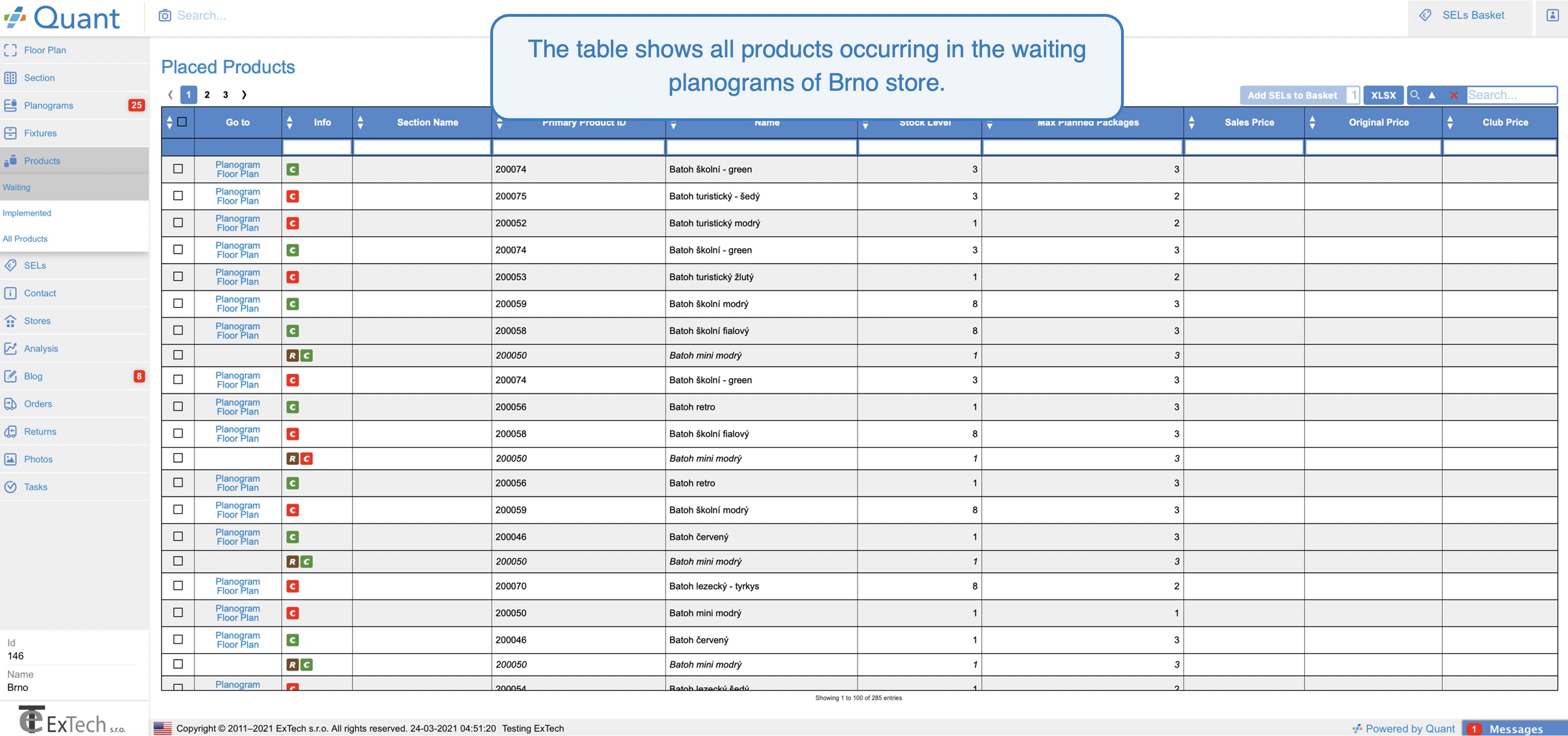1568x736 pixels.
Task: Click green C info icon for product 200074 first row
Action: pos(293,169)
